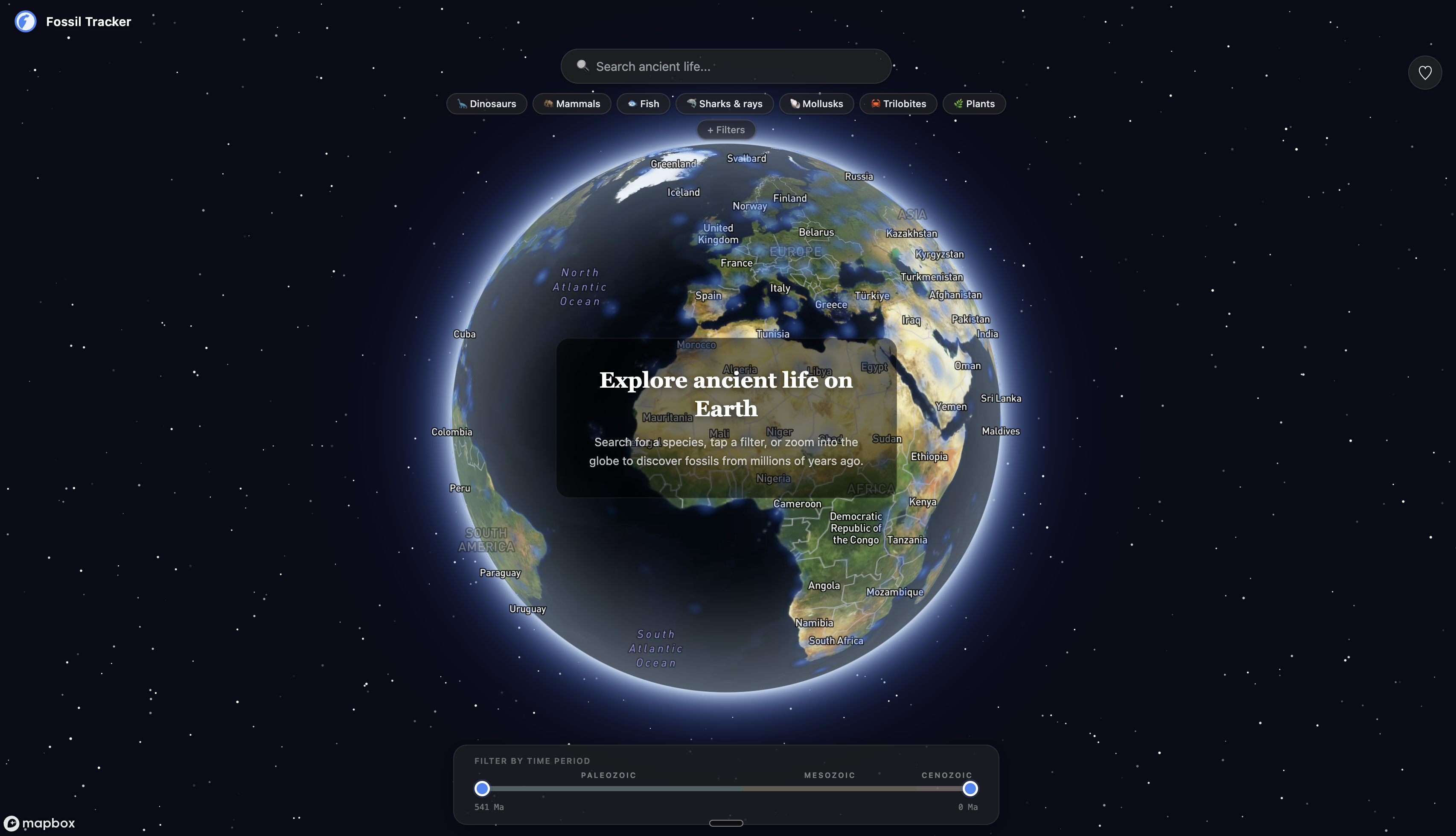Viewport: 1456px width, 836px height.
Task: Click the MESOZOIC era label
Action: 830,775
